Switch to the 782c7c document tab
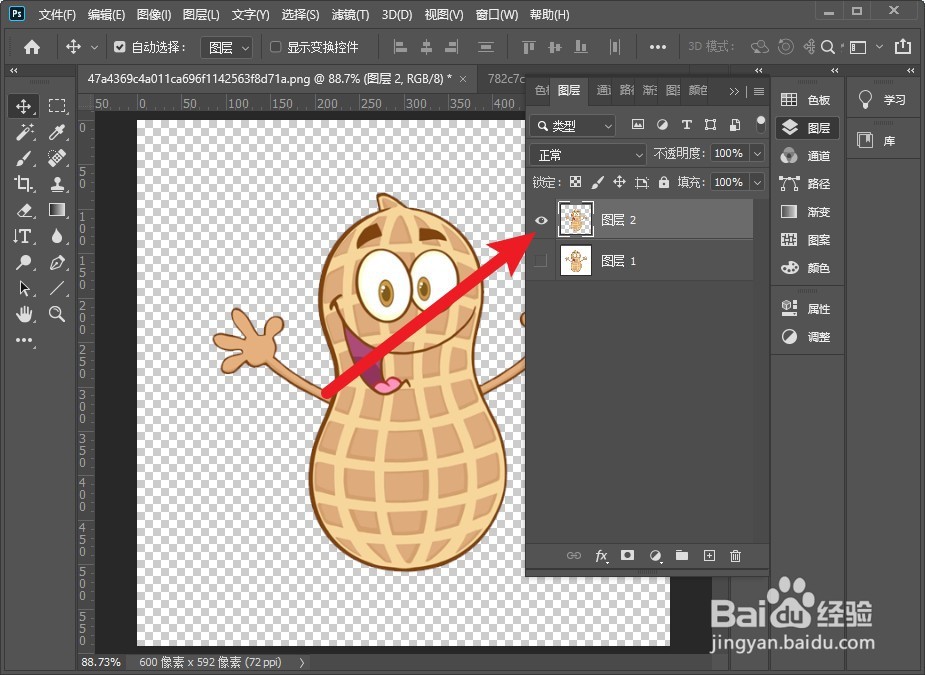 click(x=506, y=78)
